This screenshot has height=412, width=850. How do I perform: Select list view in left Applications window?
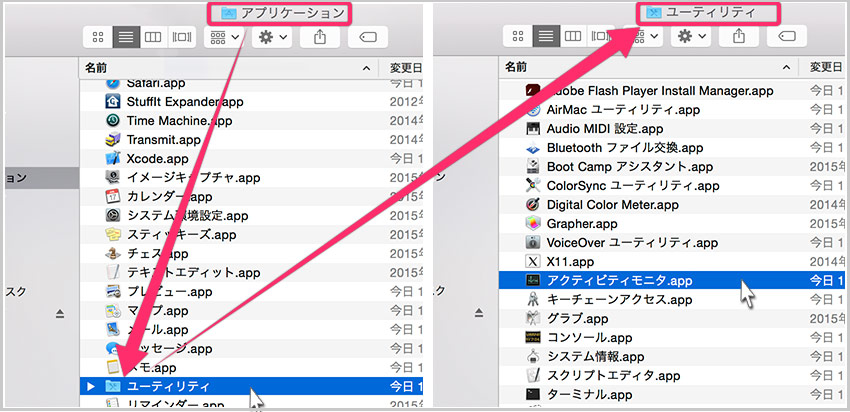click(126, 37)
